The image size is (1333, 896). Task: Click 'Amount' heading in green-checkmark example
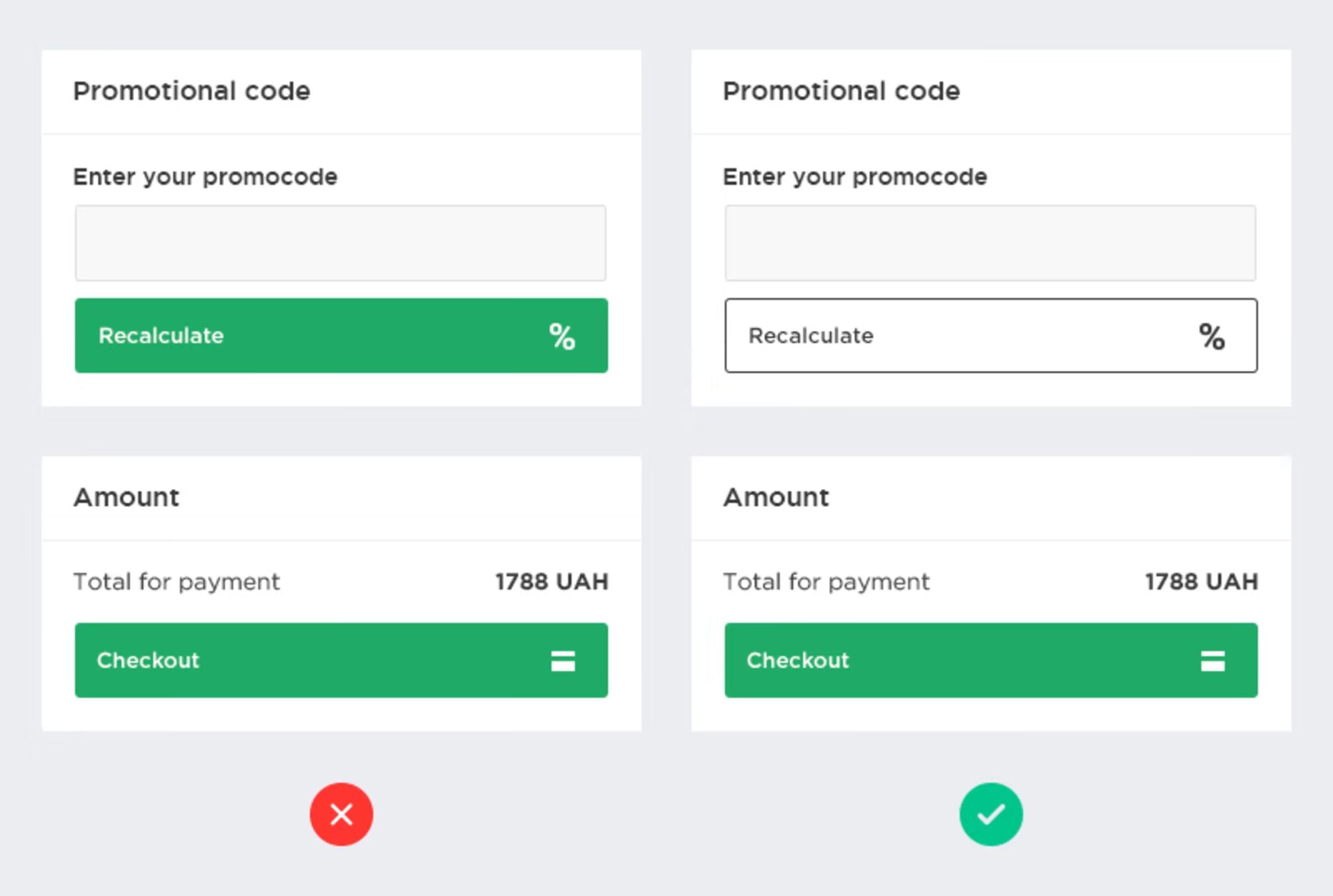(776, 498)
